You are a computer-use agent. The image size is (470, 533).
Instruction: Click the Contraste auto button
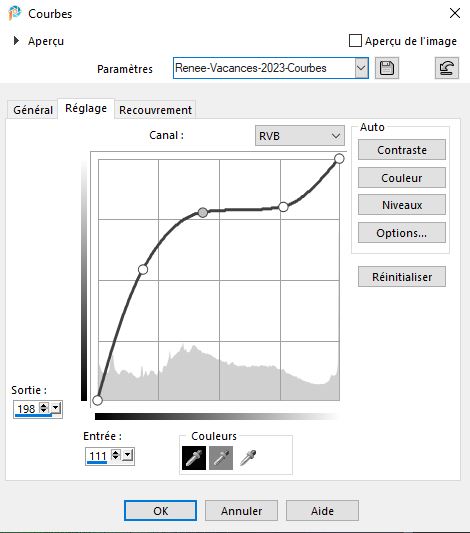point(402,150)
